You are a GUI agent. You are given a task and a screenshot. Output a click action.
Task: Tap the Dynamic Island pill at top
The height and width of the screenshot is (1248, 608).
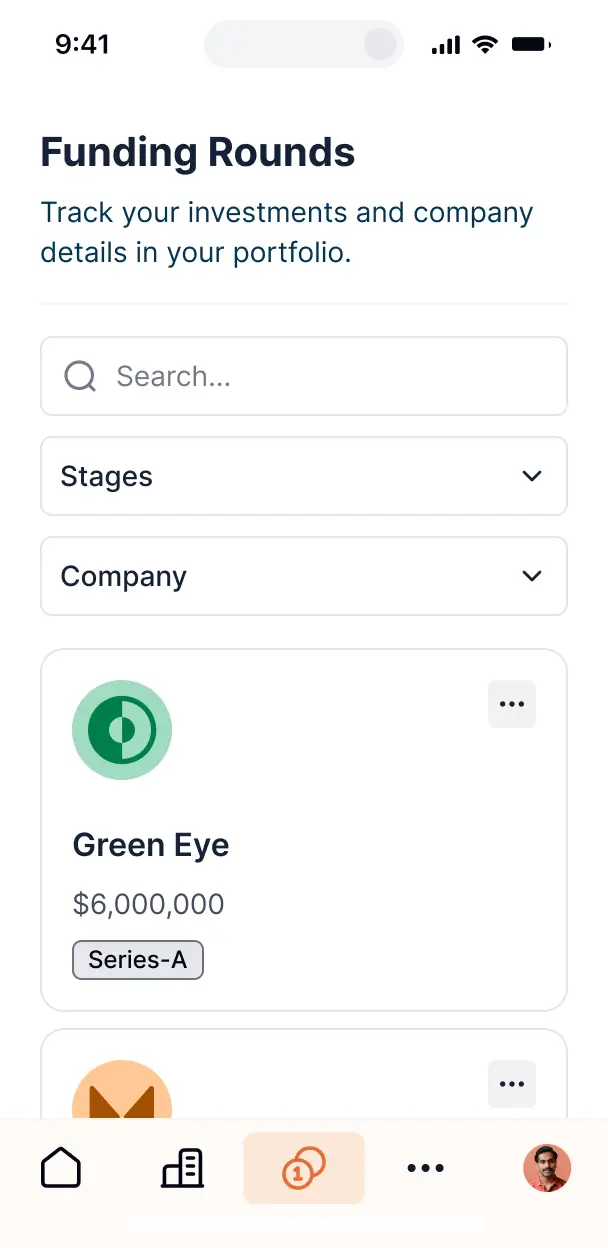304,44
